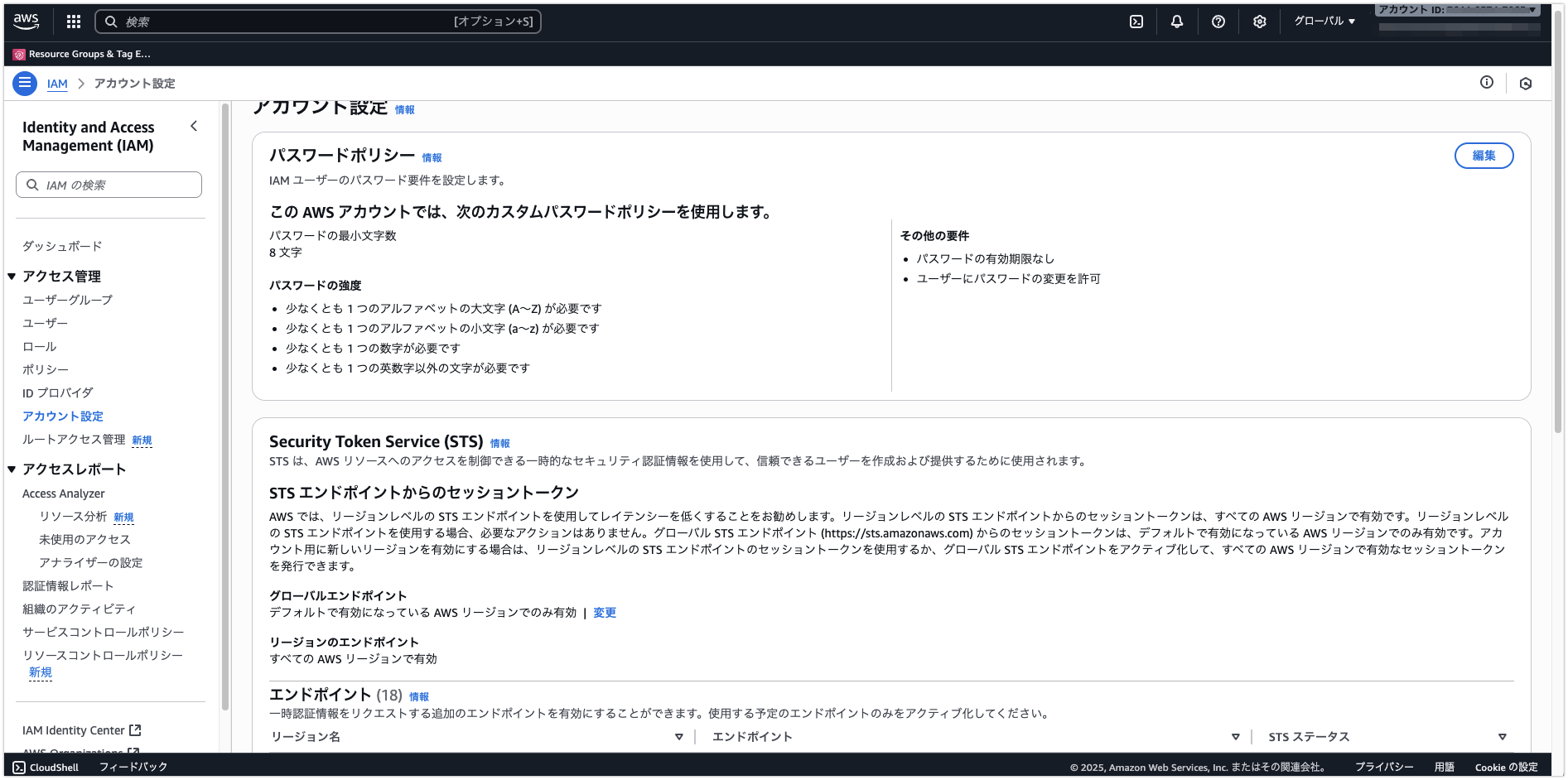Viewport: 1568px width, 780px height.
Task: Collapse the IAM sidebar with the chevron
Action: tap(194, 126)
